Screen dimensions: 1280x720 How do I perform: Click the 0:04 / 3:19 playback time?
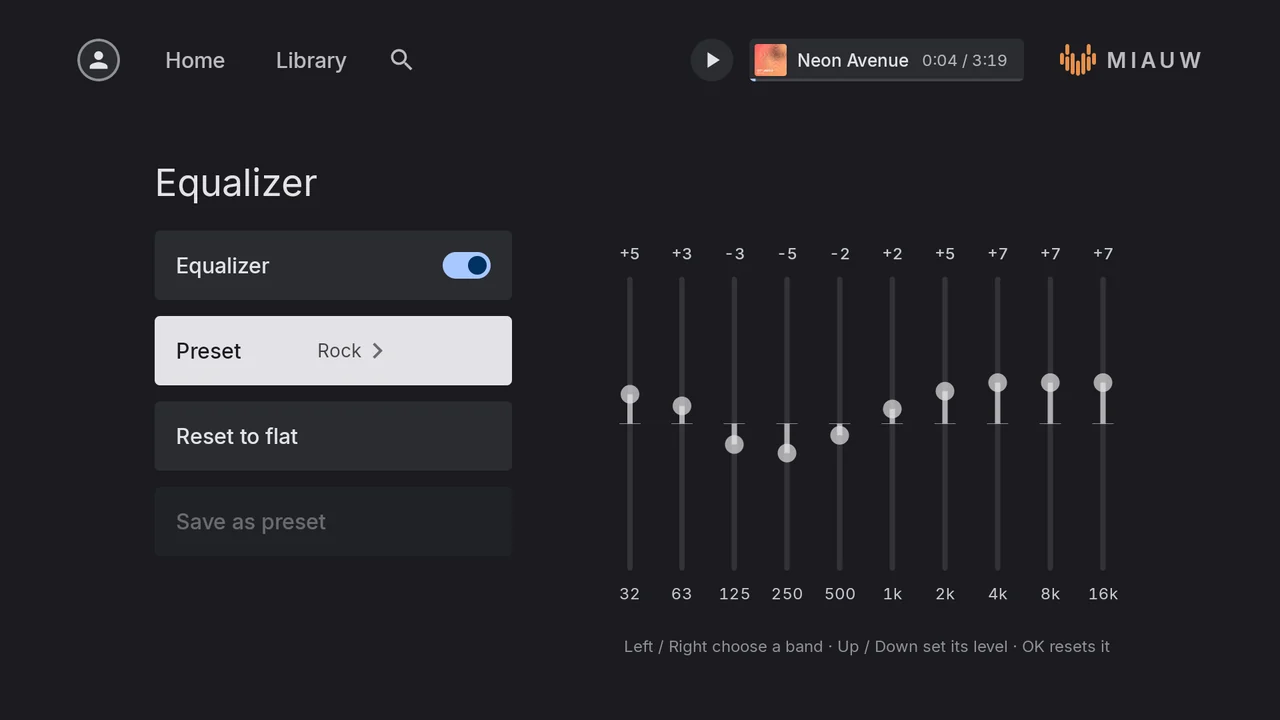click(x=964, y=60)
